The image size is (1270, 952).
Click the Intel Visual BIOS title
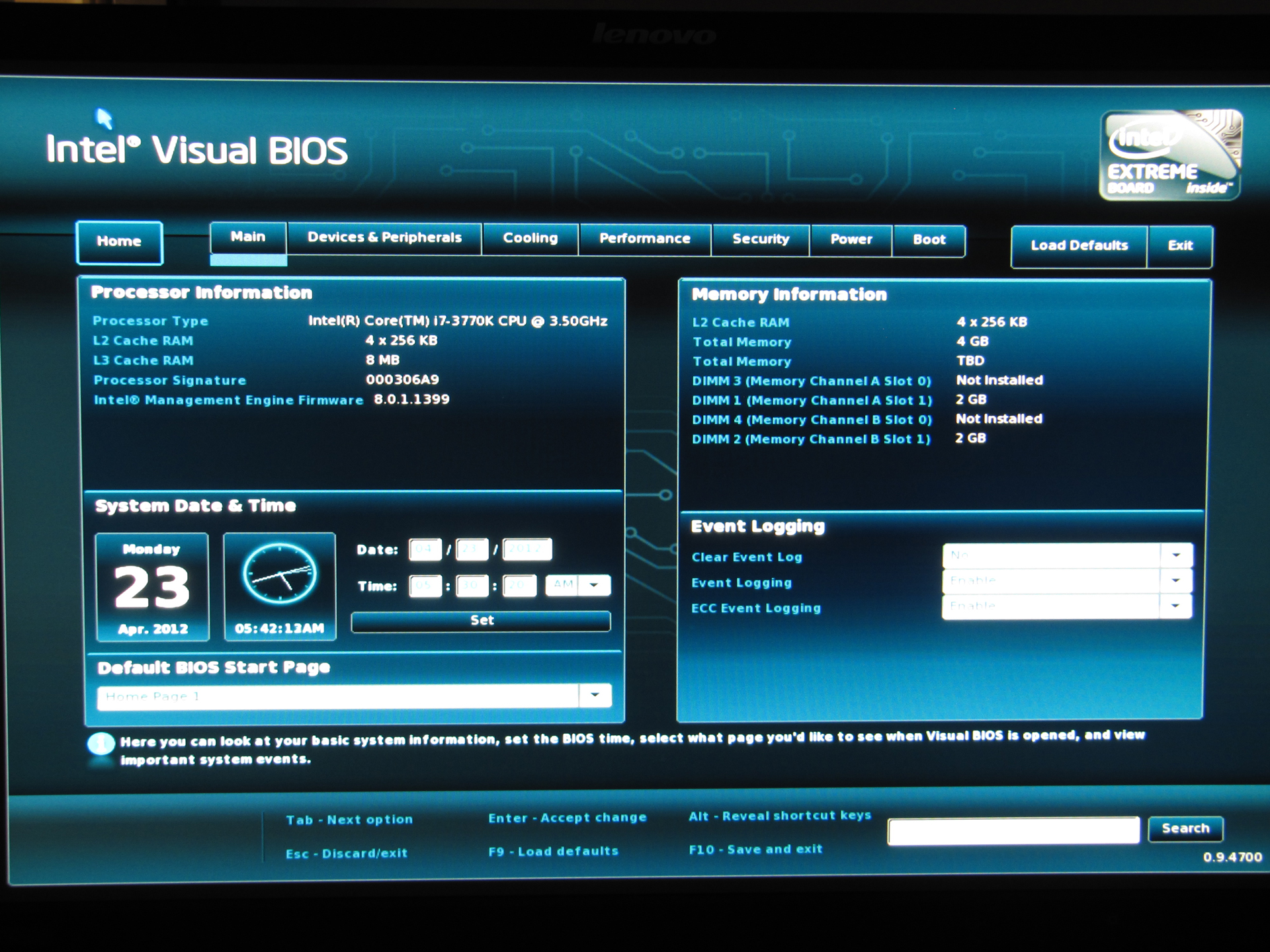pyautogui.click(x=196, y=149)
